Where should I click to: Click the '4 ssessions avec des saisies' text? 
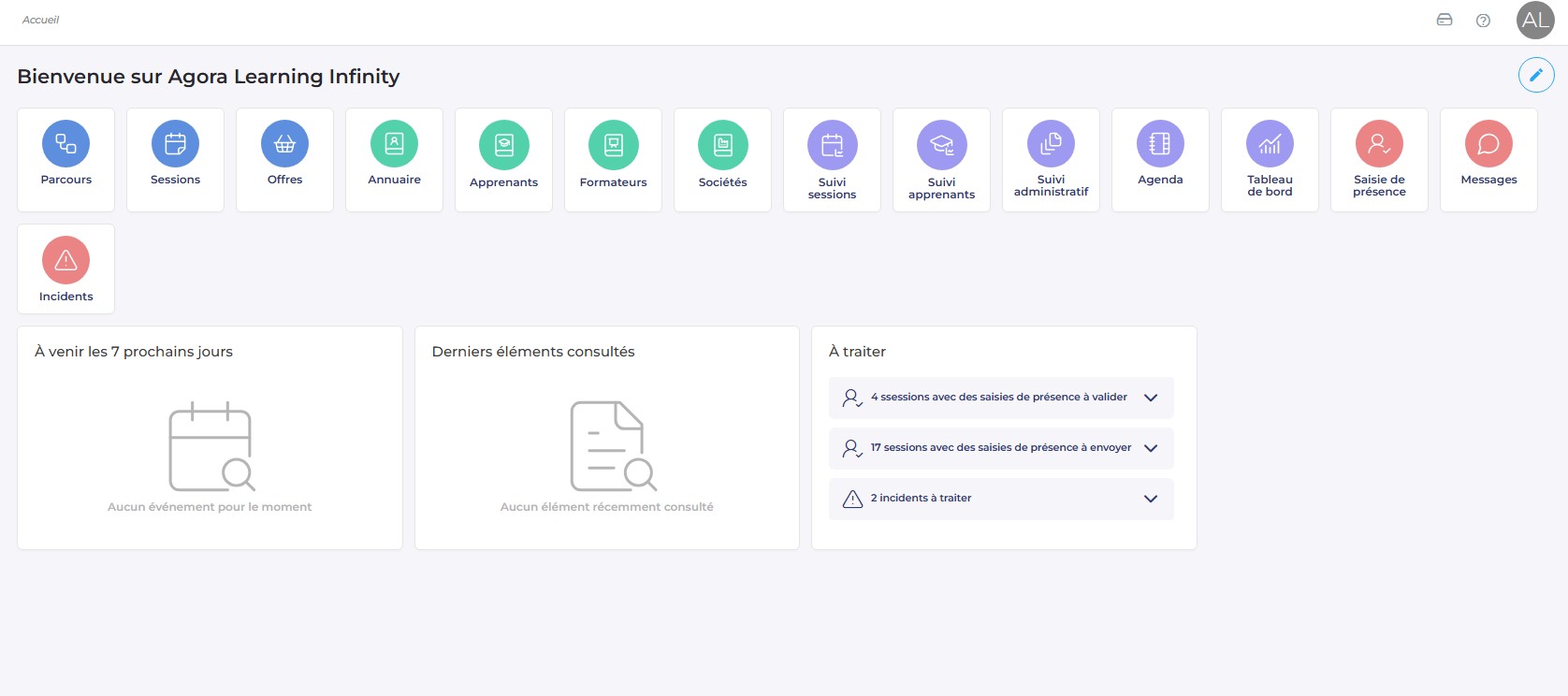click(998, 397)
